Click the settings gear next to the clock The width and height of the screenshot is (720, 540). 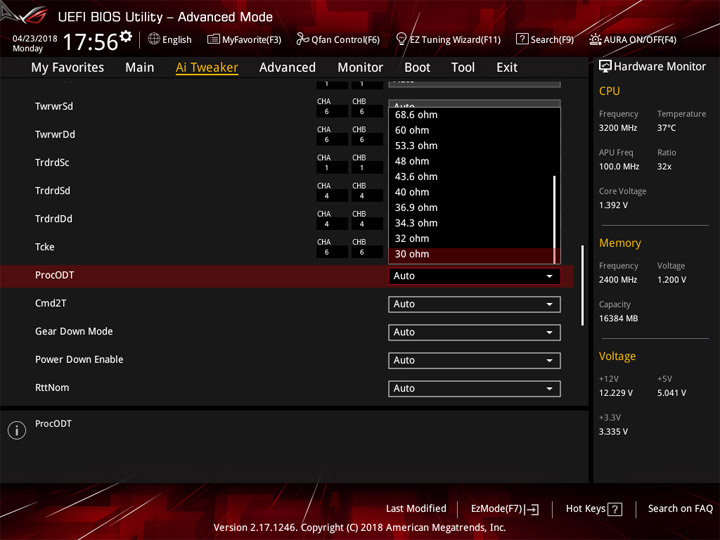point(126,36)
